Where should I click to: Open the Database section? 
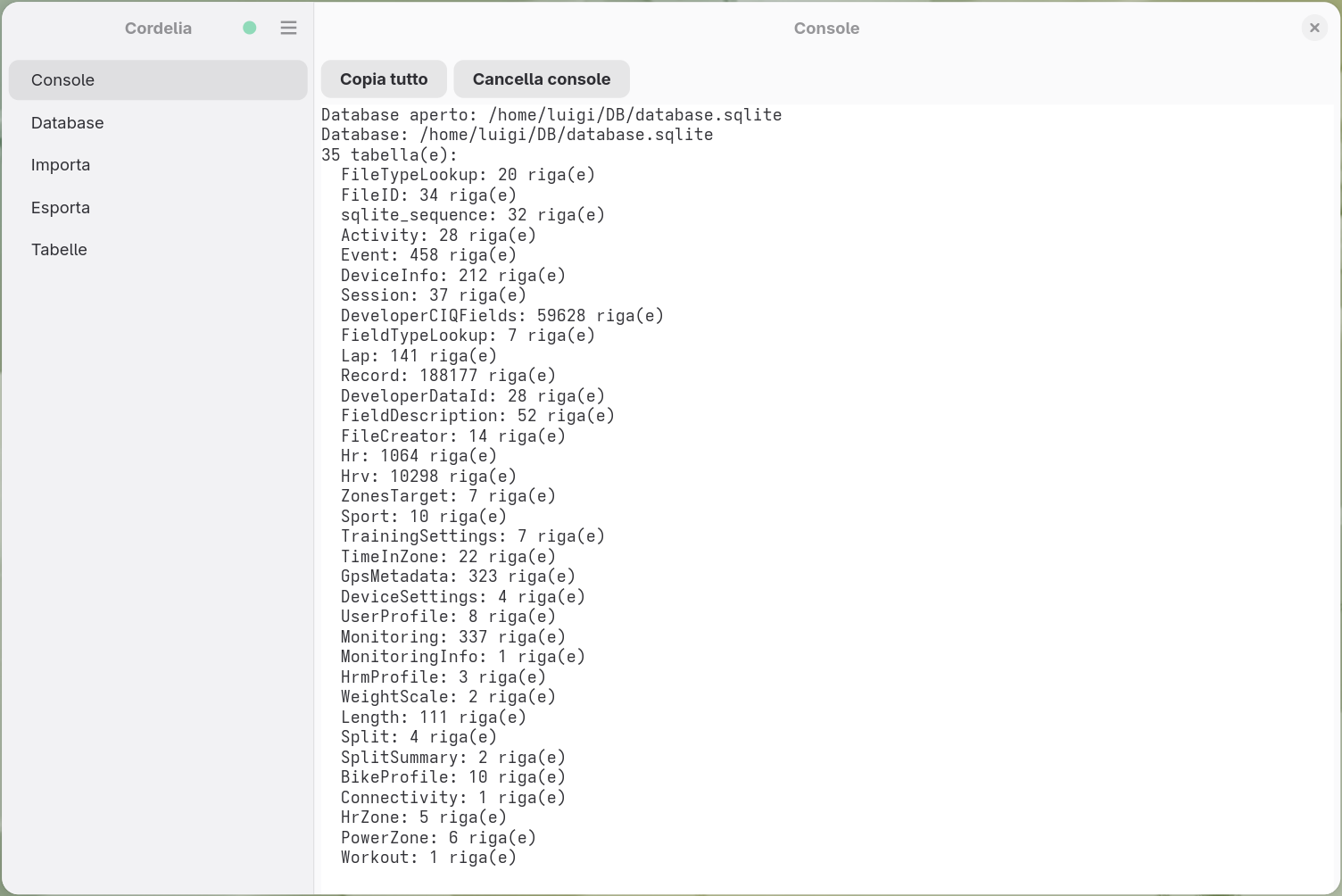158,123
